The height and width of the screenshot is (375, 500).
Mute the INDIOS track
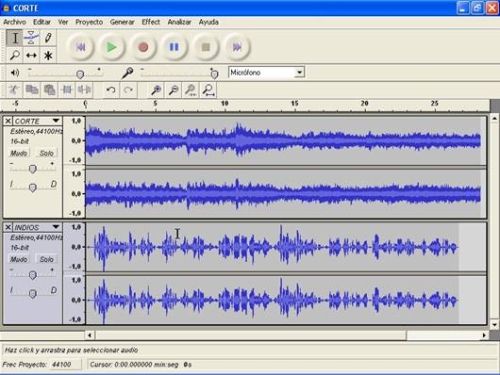19,259
